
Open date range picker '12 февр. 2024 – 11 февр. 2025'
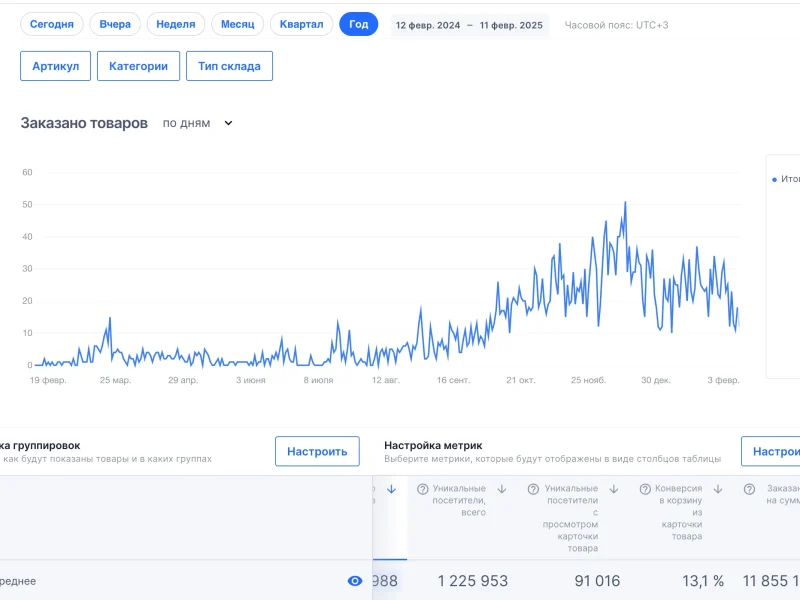pyautogui.click(x=469, y=25)
